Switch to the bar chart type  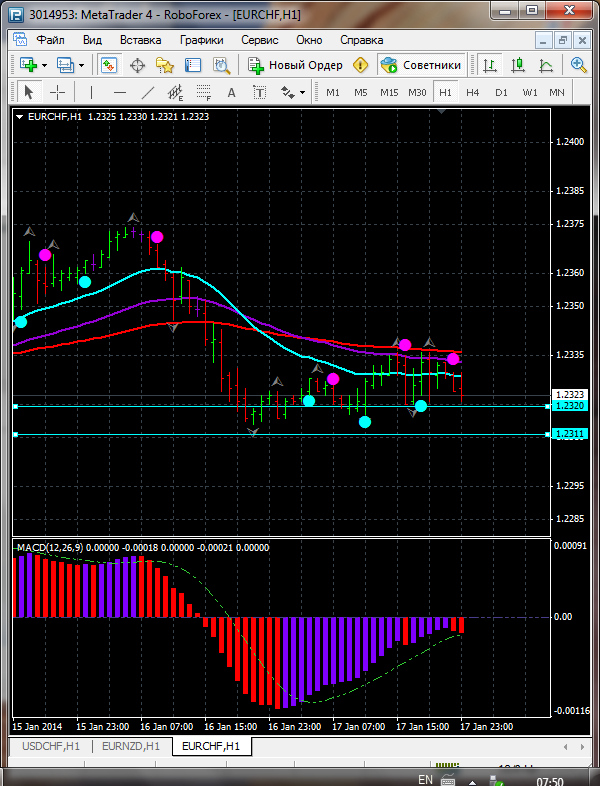490,65
